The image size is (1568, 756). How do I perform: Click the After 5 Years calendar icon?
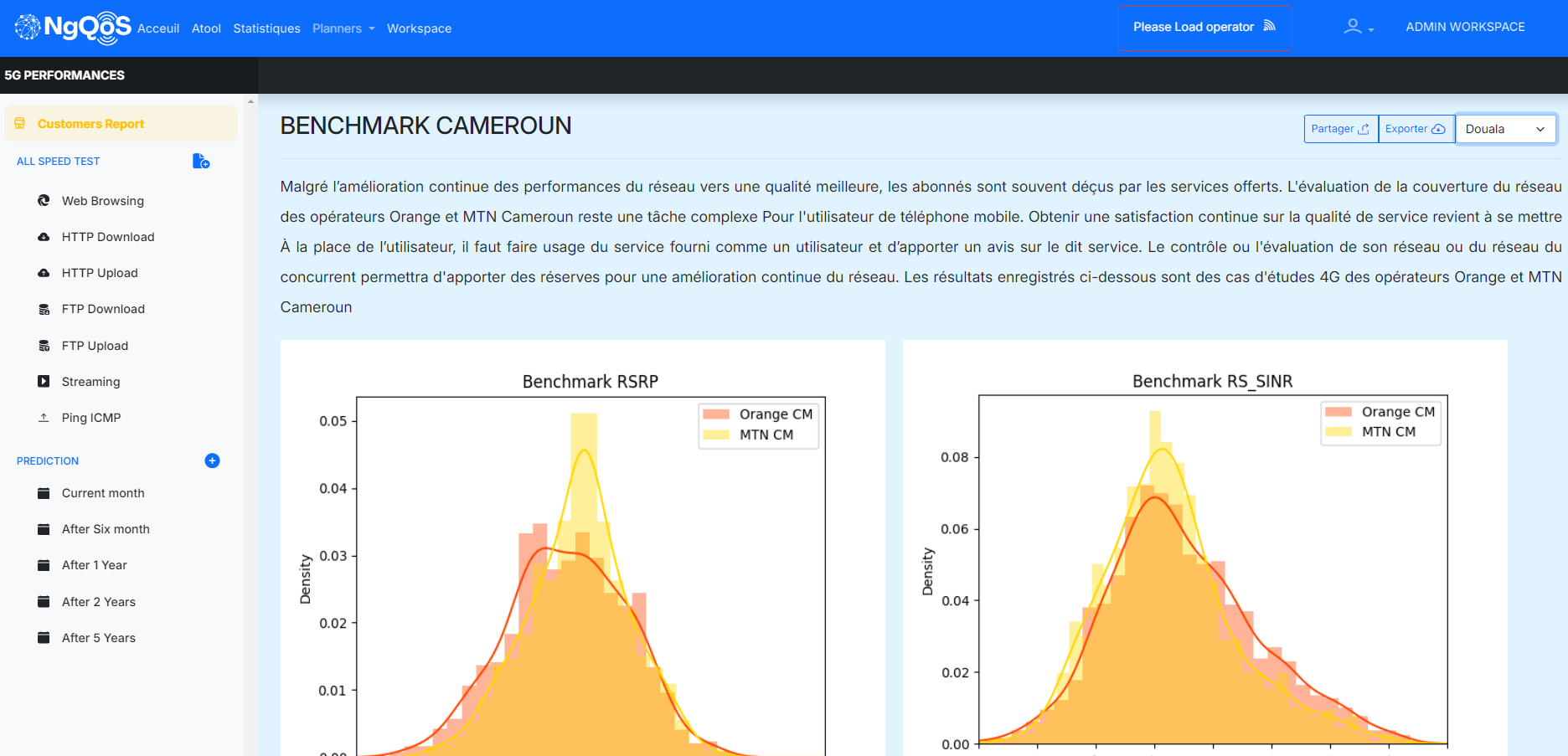44,637
